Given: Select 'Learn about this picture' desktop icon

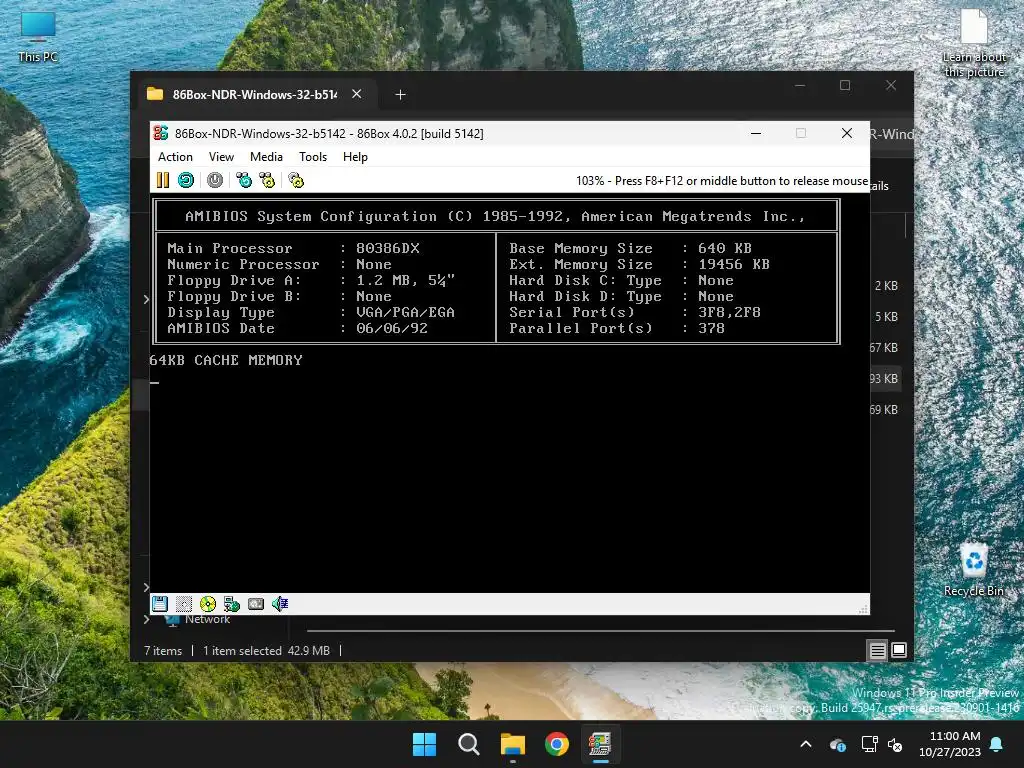Looking at the screenshot, I should point(974,43).
